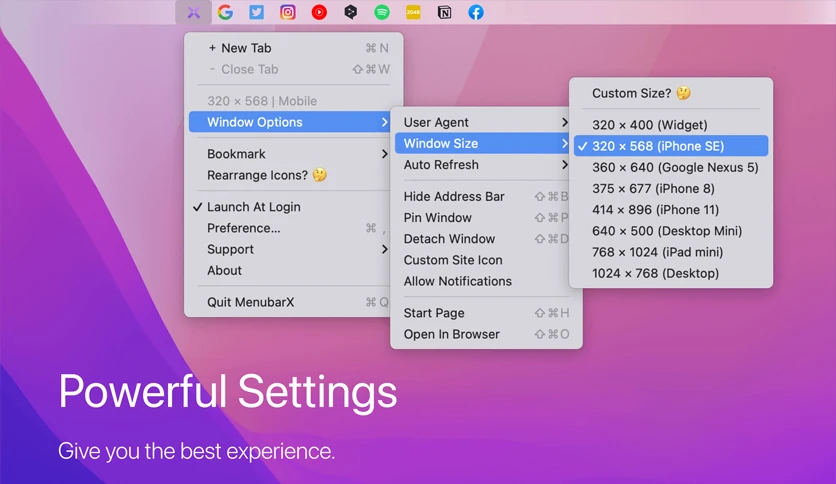Open the Google icon in the menu bar

click(x=225, y=12)
